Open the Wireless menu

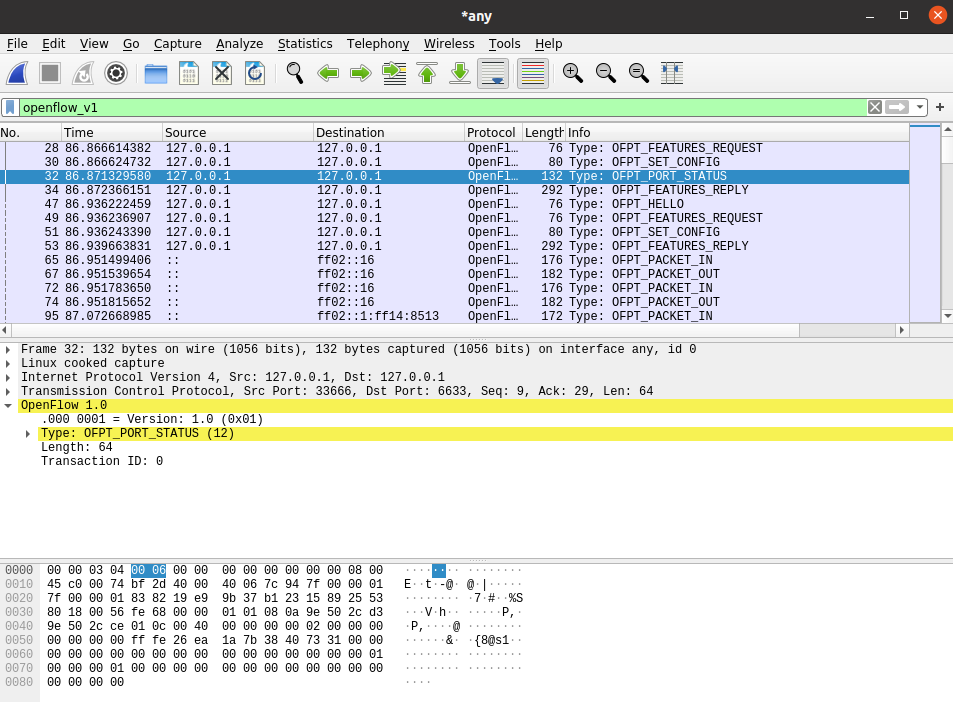click(449, 44)
